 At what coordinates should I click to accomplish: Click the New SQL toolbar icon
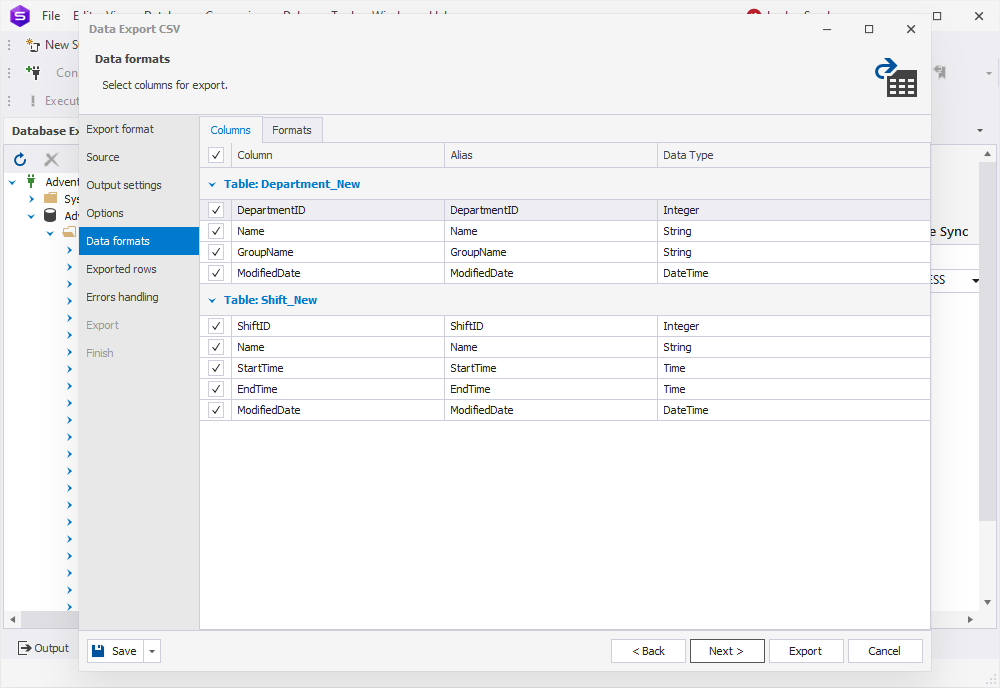click(33, 45)
